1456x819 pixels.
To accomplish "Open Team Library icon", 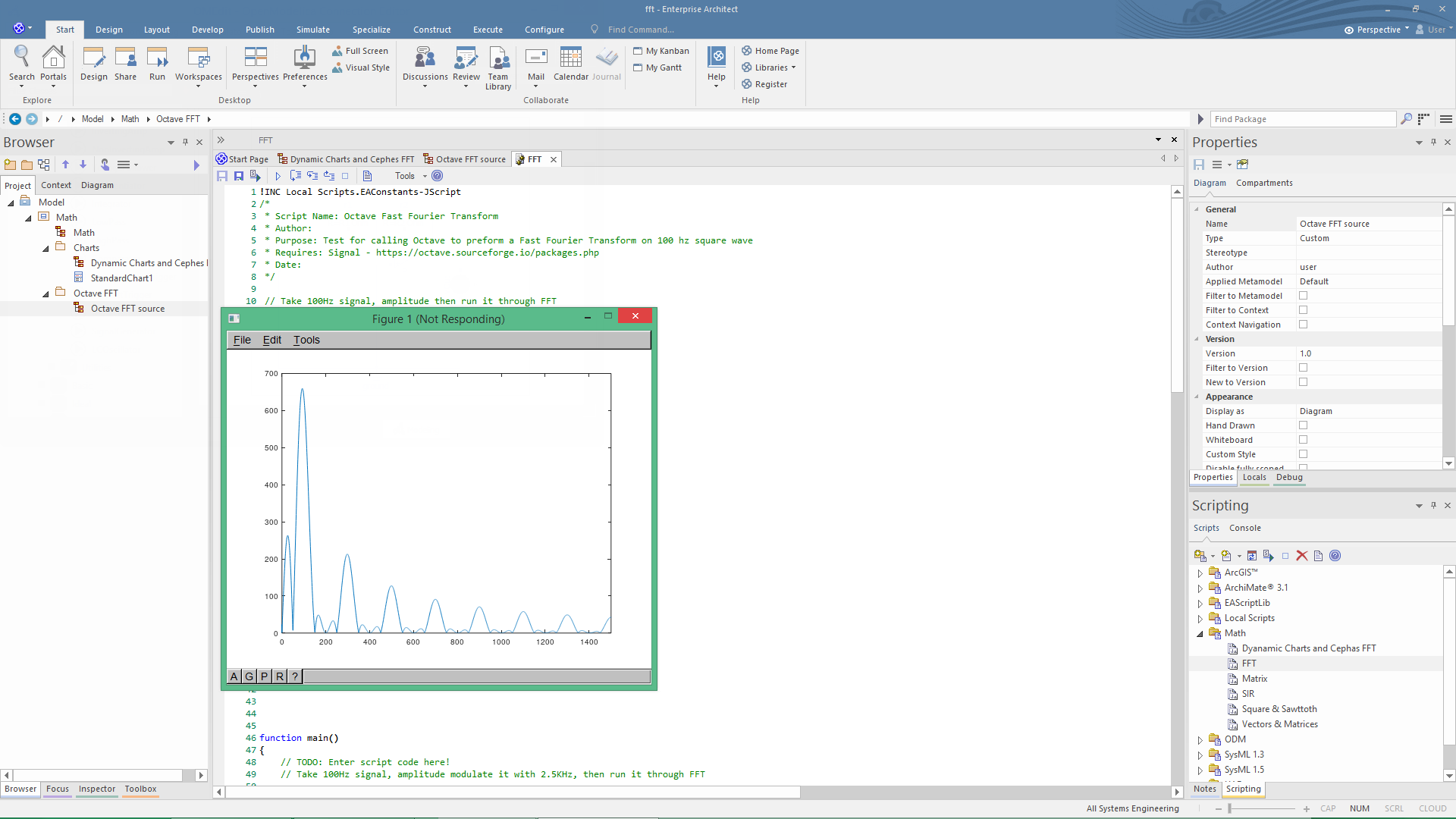I will point(498,58).
